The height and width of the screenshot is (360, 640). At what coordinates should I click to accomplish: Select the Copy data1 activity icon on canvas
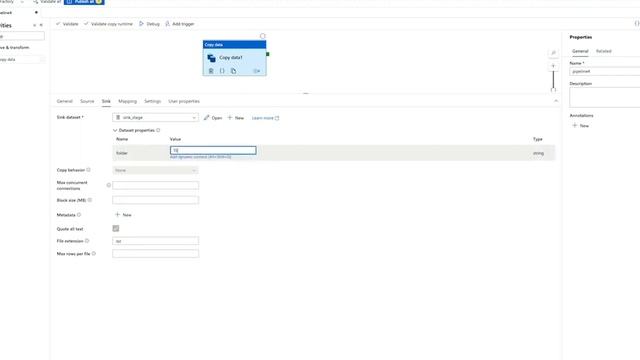click(x=211, y=58)
